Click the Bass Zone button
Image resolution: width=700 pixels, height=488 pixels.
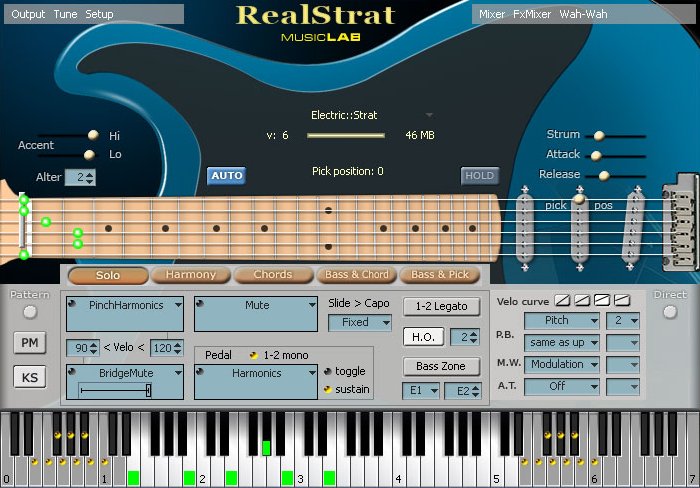(442, 366)
